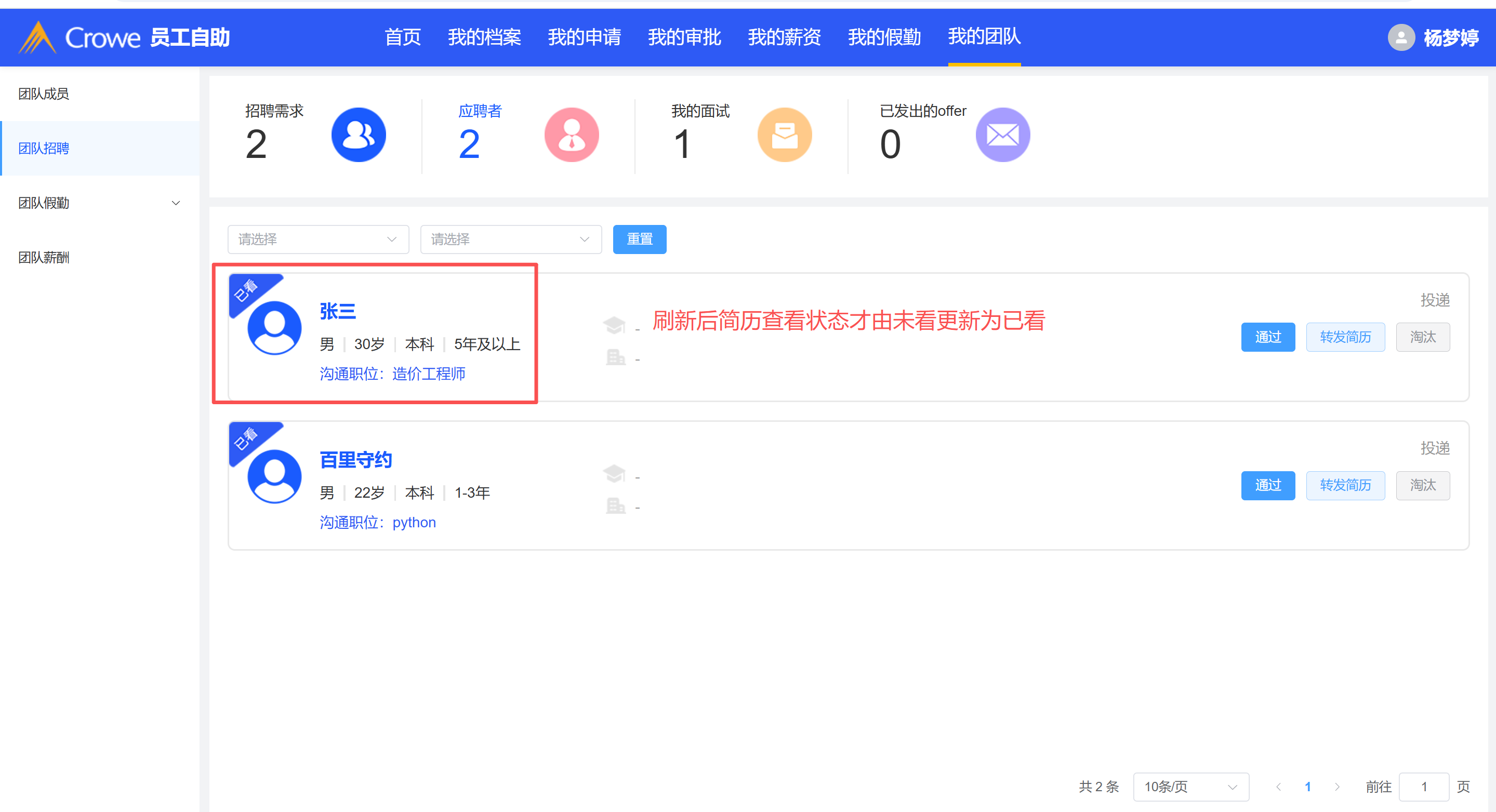Click the pink applicants person icon
1496x812 pixels.
[x=572, y=135]
